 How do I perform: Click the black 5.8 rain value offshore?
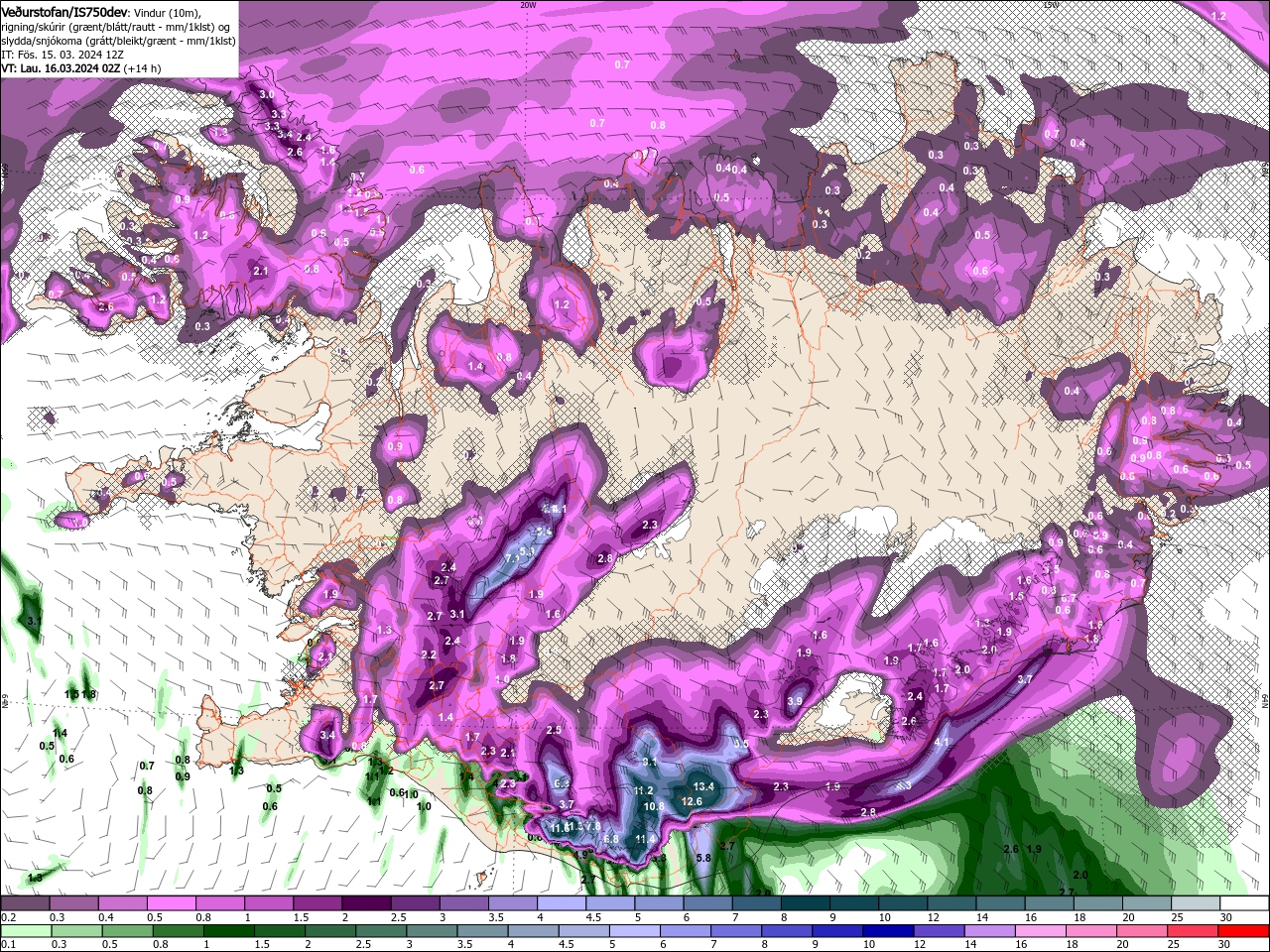704,858
